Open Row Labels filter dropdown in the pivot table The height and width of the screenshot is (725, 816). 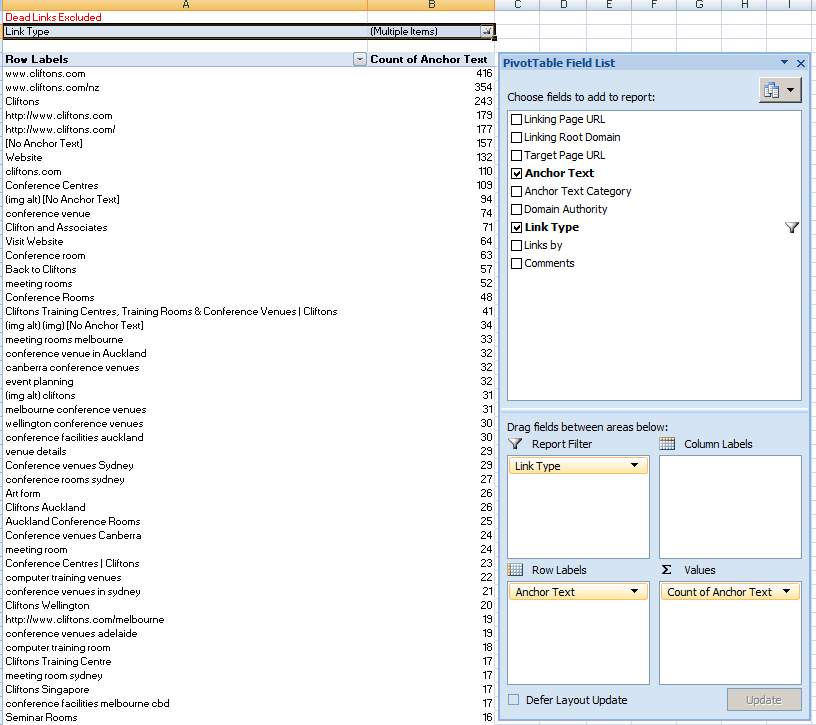[x=359, y=60]
